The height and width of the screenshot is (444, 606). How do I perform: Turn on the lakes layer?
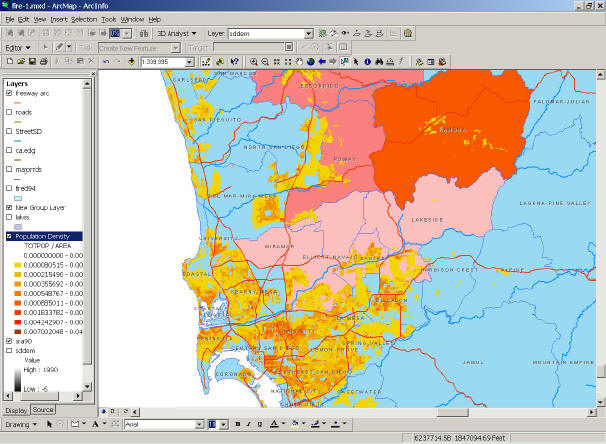9,217
